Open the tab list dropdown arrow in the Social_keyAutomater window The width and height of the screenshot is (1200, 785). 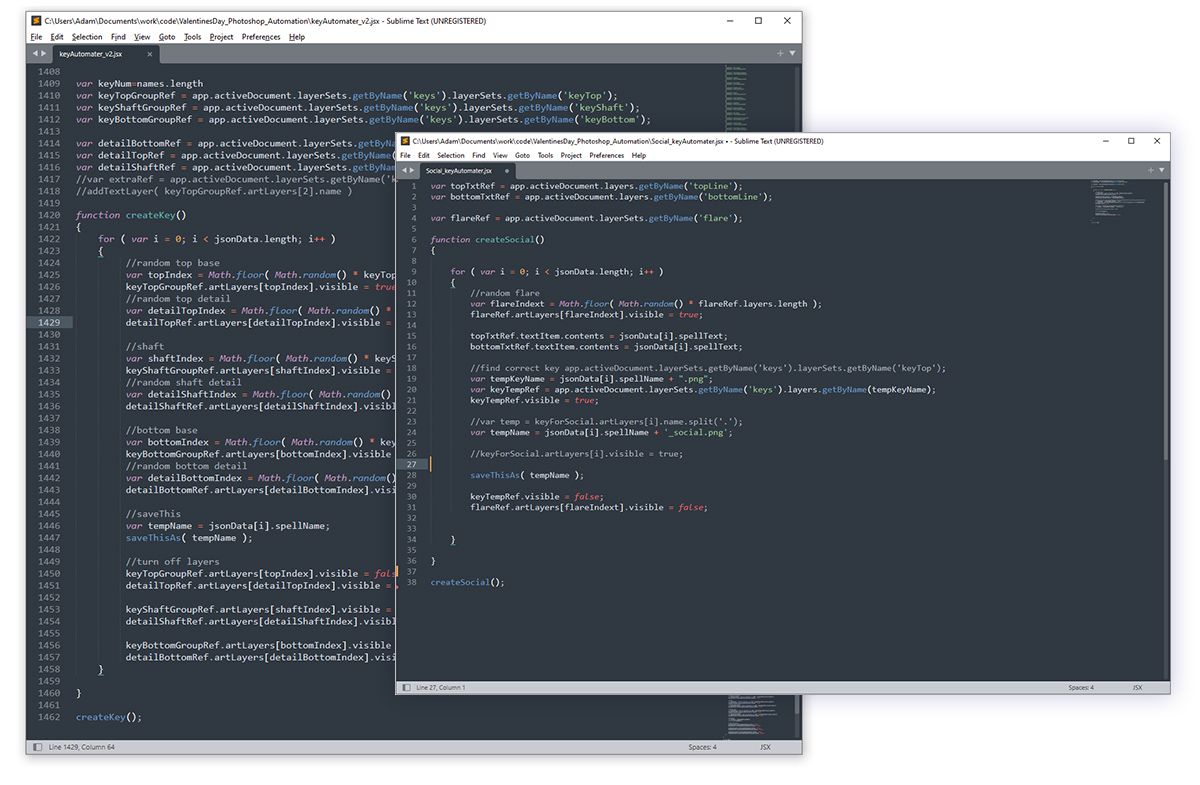[x=1162, y=171]
